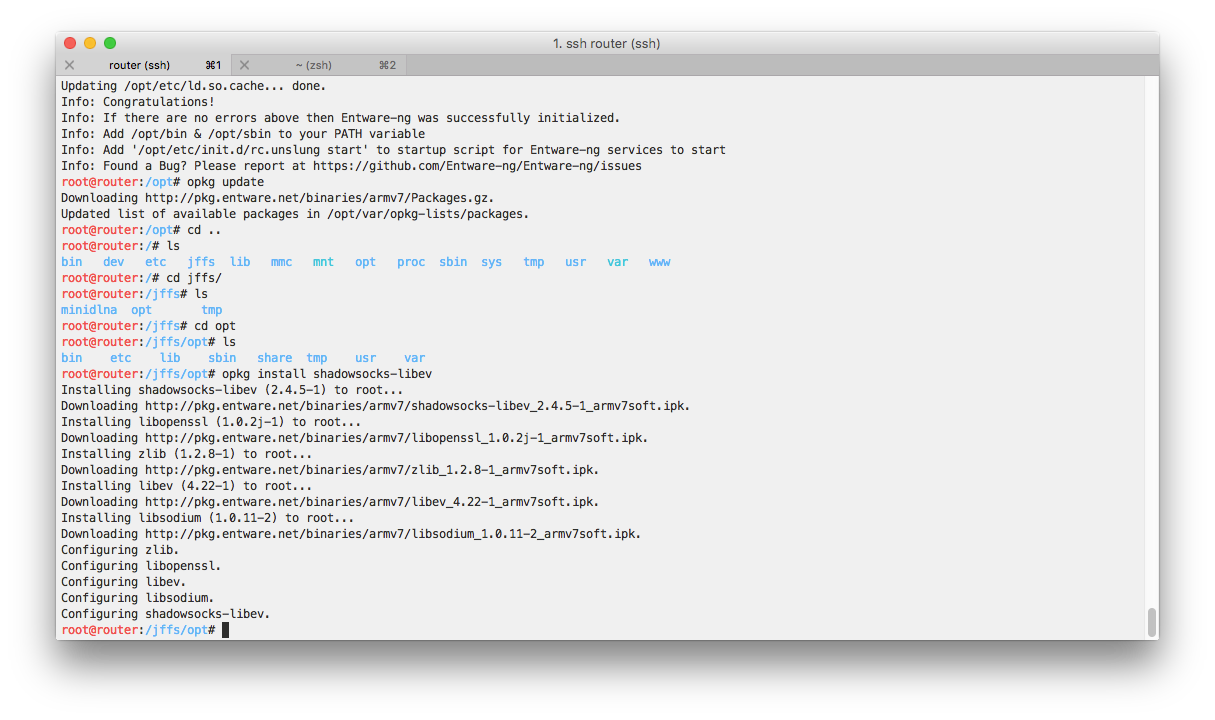This screenshot has width=1215, height=720.
Task: Click the X icon on the router (ssh) tab
Action: pos(69,64)
